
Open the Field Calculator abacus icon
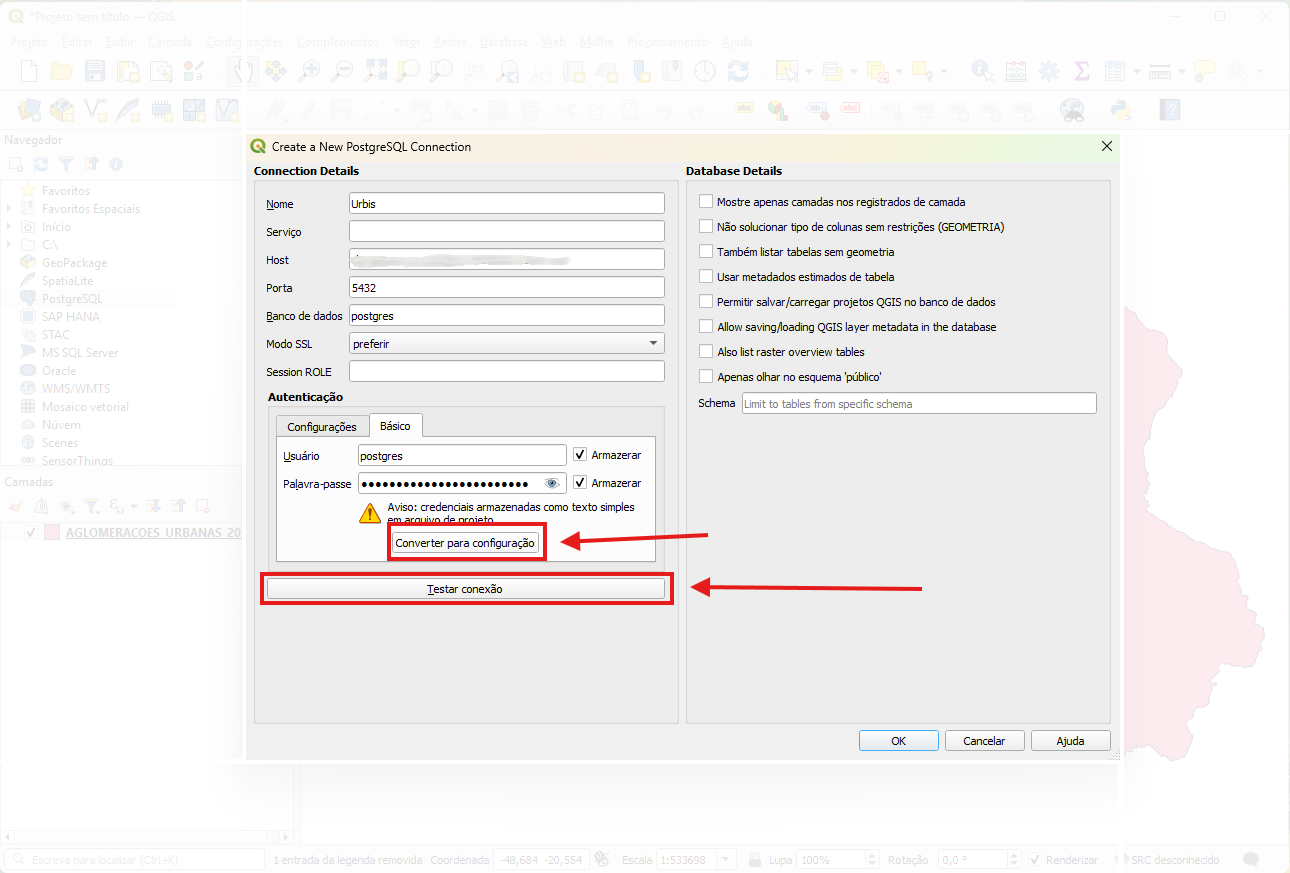coord(1016,71)
